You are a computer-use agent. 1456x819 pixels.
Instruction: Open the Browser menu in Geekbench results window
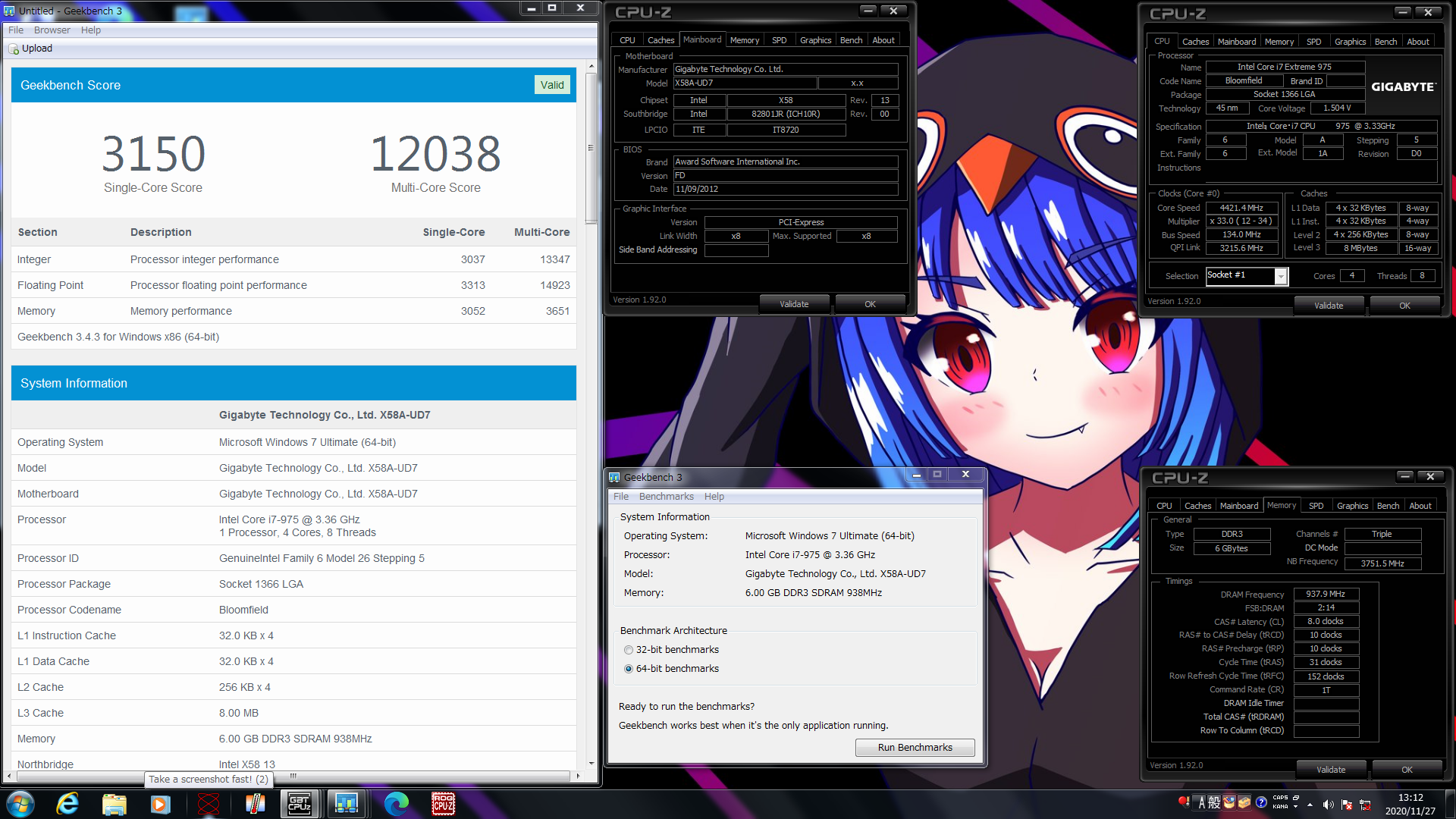pyautogui.click(x=52, y=30)
